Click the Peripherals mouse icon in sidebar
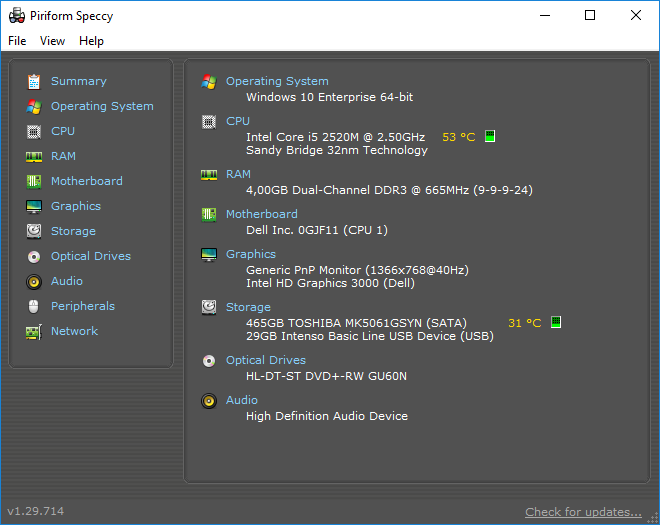The width and height of the screenshot is (660, 525). [34, 306]
